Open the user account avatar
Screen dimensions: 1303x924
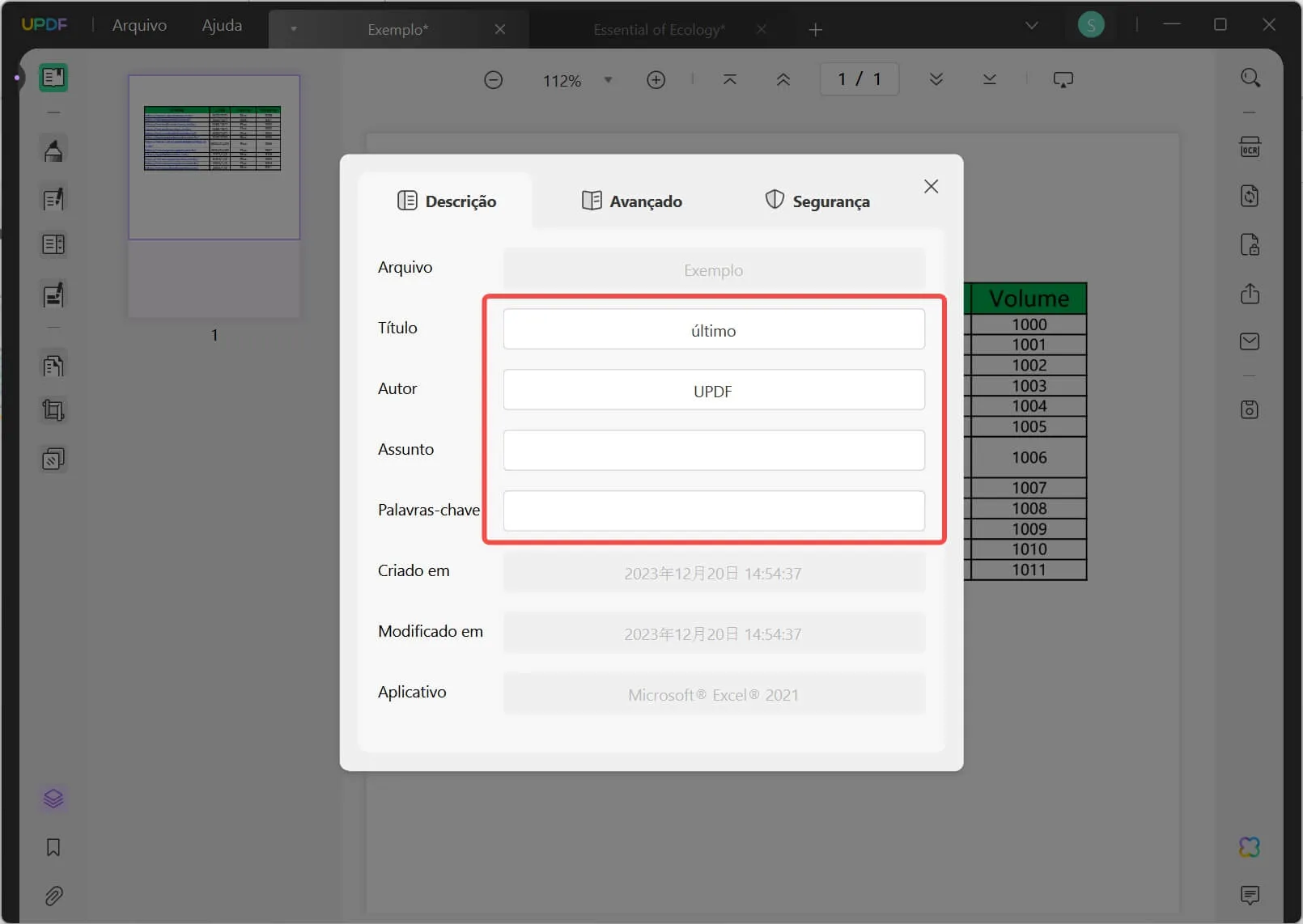[x=1091, y=25]
